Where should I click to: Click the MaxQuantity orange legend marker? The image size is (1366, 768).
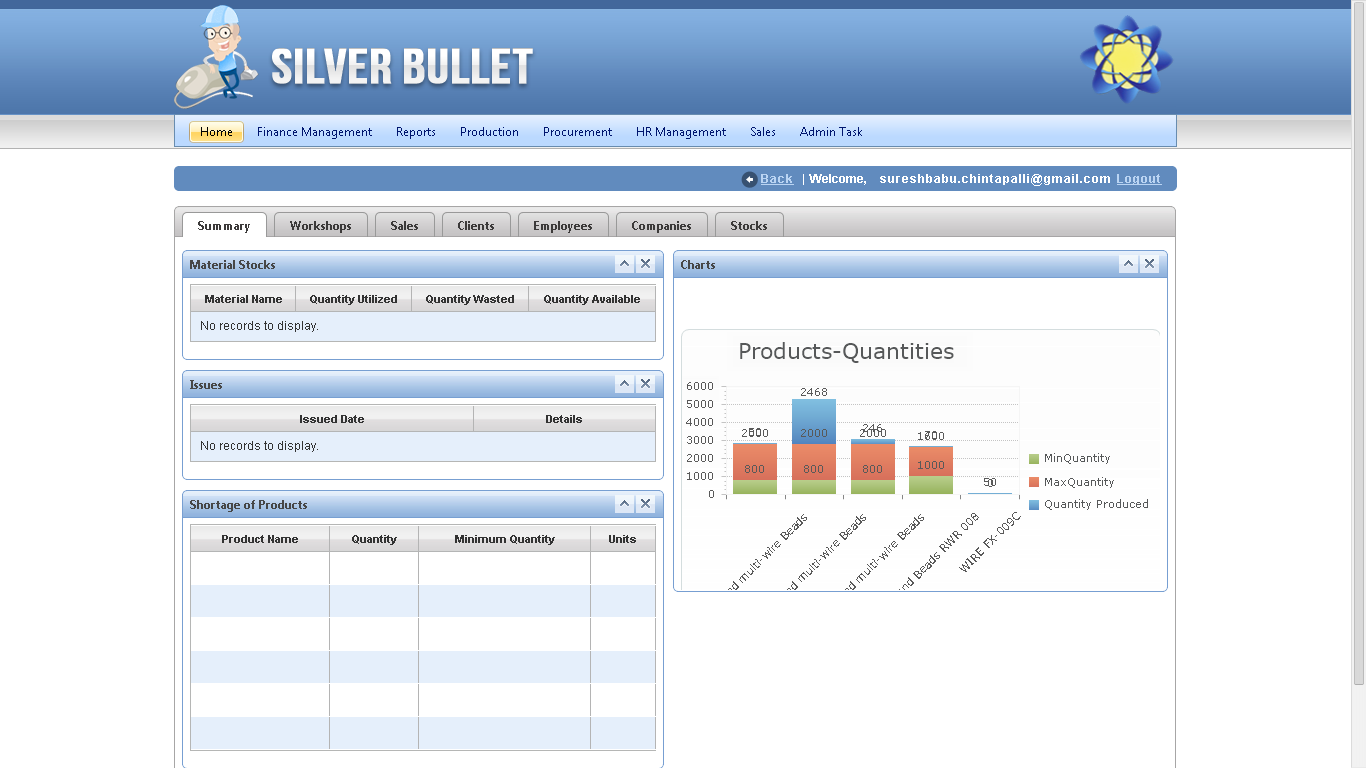(x=1035, y=481)
